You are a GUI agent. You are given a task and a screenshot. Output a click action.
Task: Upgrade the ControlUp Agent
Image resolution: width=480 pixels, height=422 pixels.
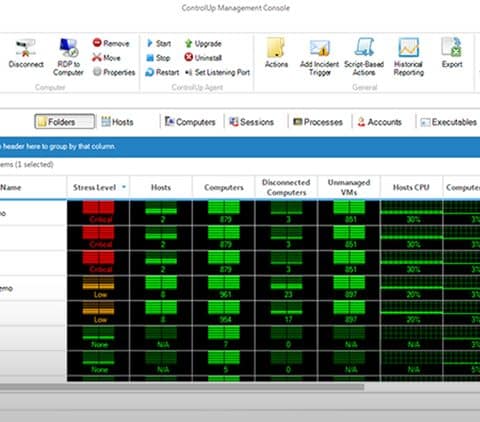point(203,43)
